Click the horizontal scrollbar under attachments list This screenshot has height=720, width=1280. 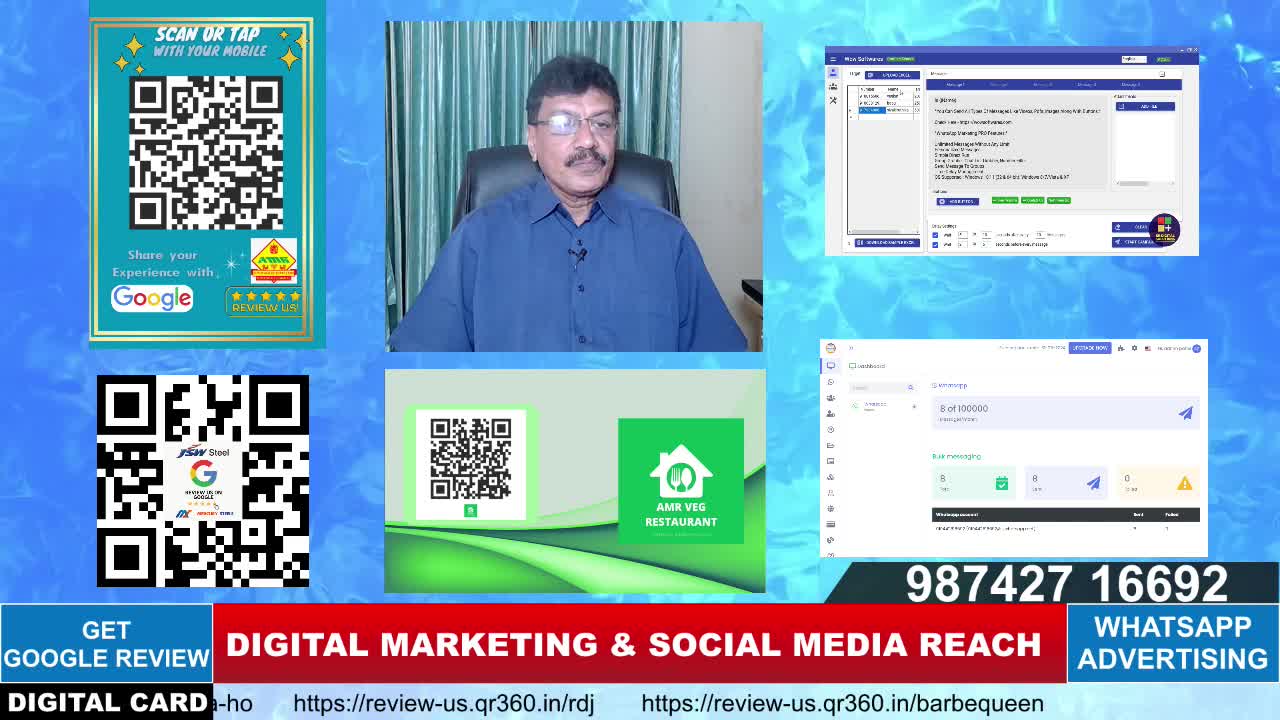point(1146,183)
